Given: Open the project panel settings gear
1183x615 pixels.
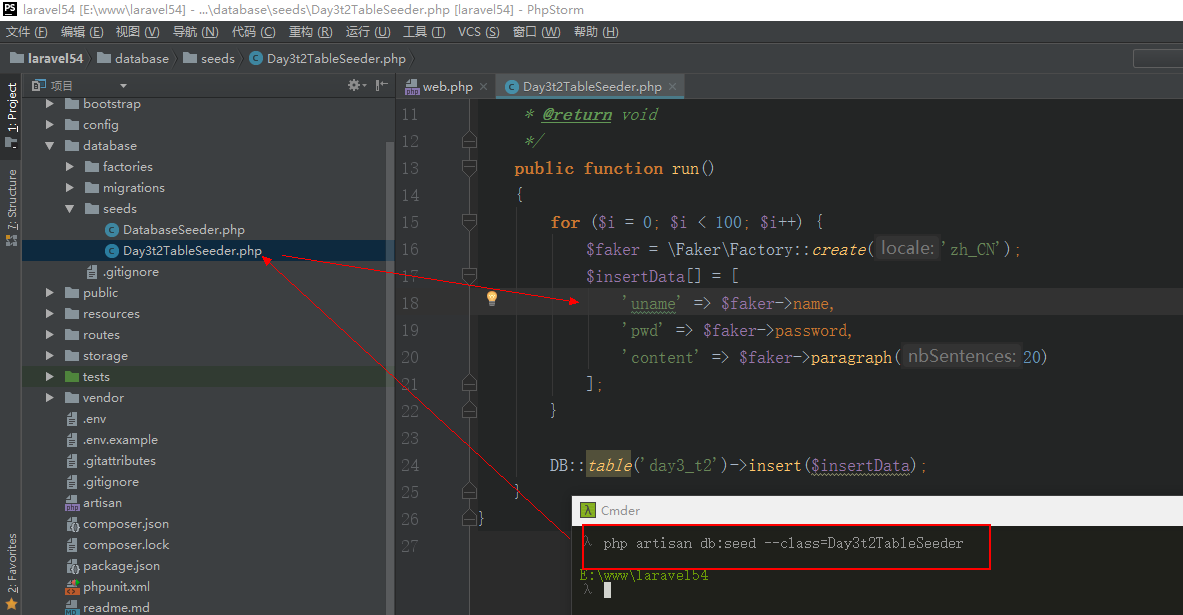Looking at the screenshot, I should [354, 86].
